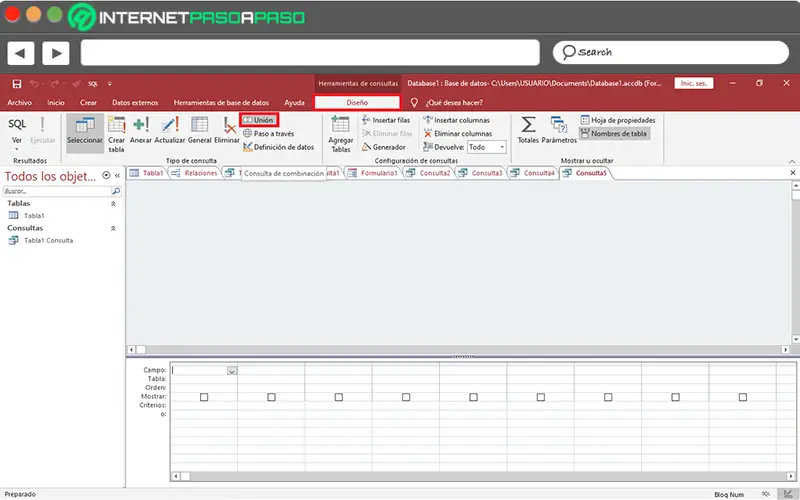The height and width of the screenshot is (500, 800).
Task: Toggle Nombres de tabla
Action: point(614,134)
